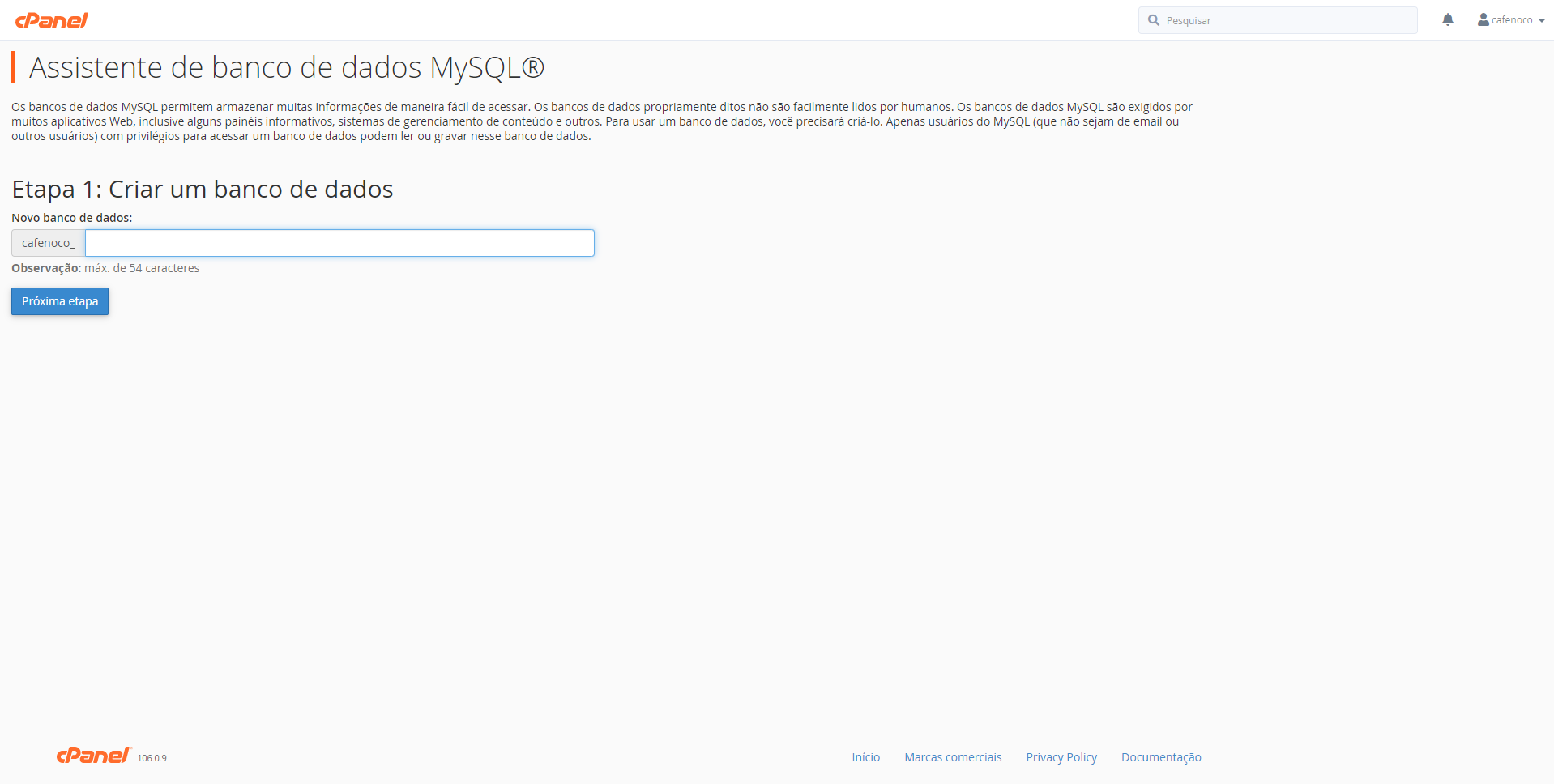Click the Novo banco de dados input
Image resolution: width=1554 pixels, height=784 pixels.
pos(339,243)
